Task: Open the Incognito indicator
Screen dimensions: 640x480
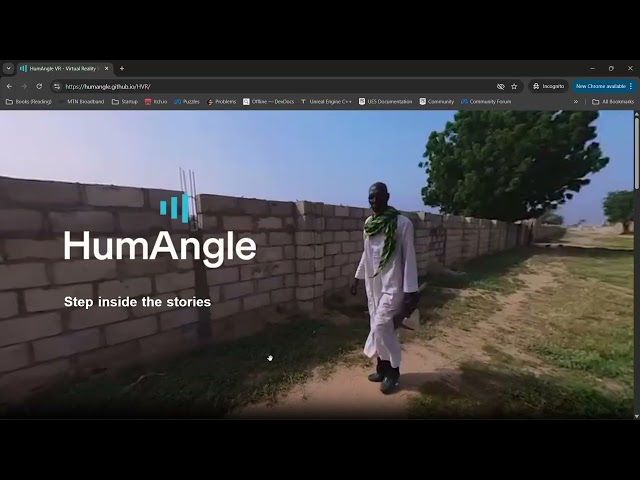Action: [x=549, y=86]
